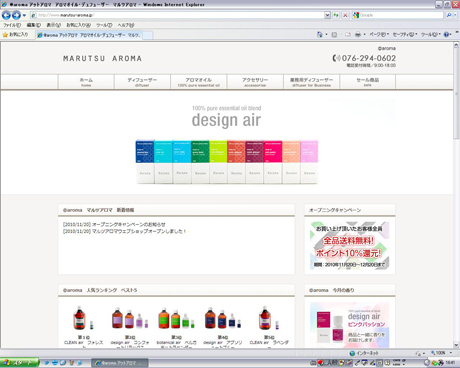Screen dimensions: 460x368
Task: Click the free shipping campaign banner
Action: [x=350, y=245]
